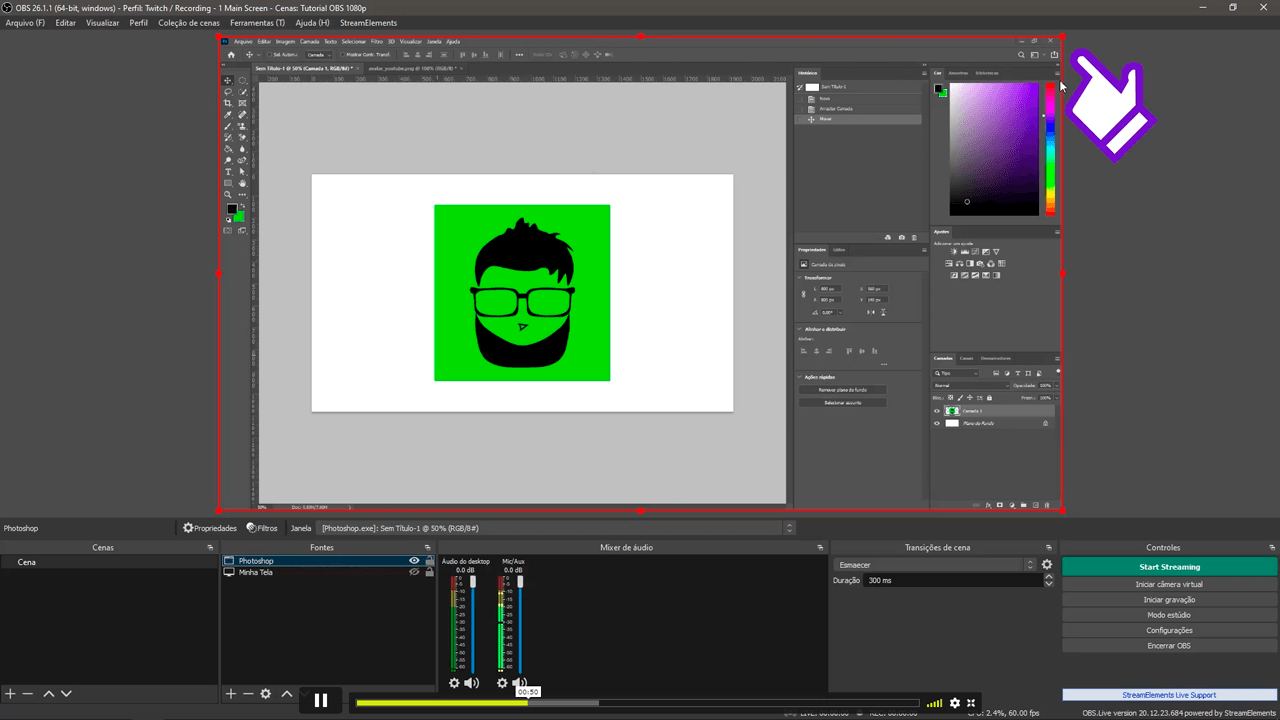Click the Iniciar gravação button
The image size is (1280, 720).
pyautogui.click(x=1169, y=600)
